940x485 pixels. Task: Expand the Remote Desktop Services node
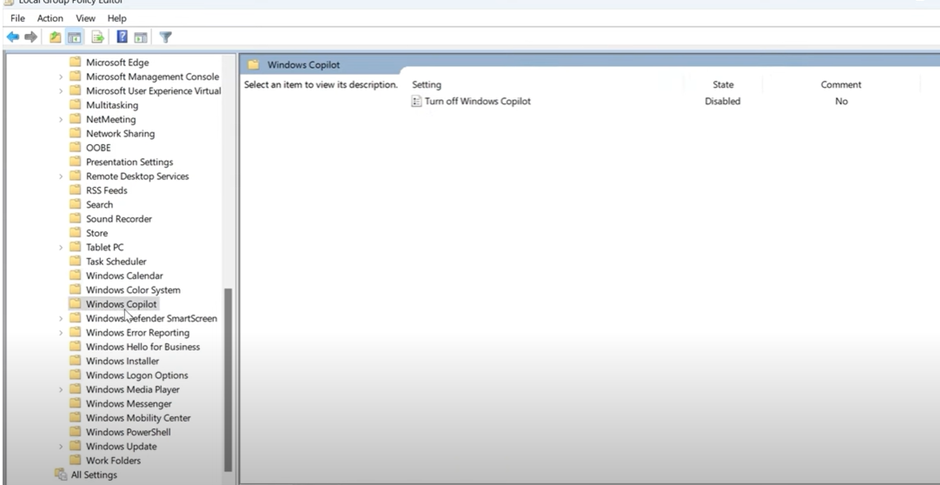61,176
